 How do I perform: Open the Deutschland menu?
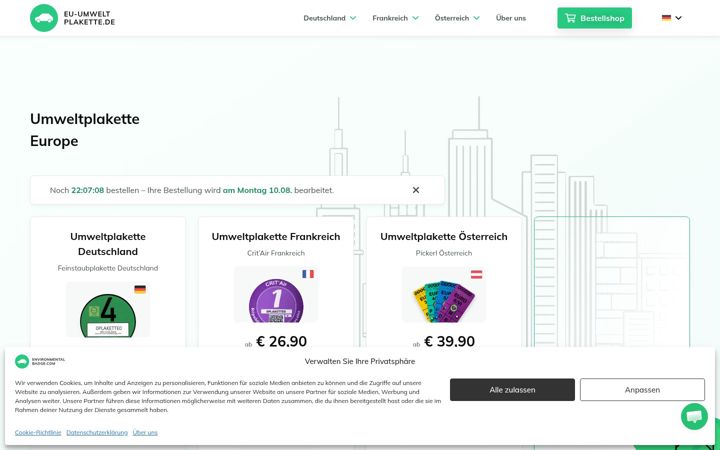(x=324, y=18)
